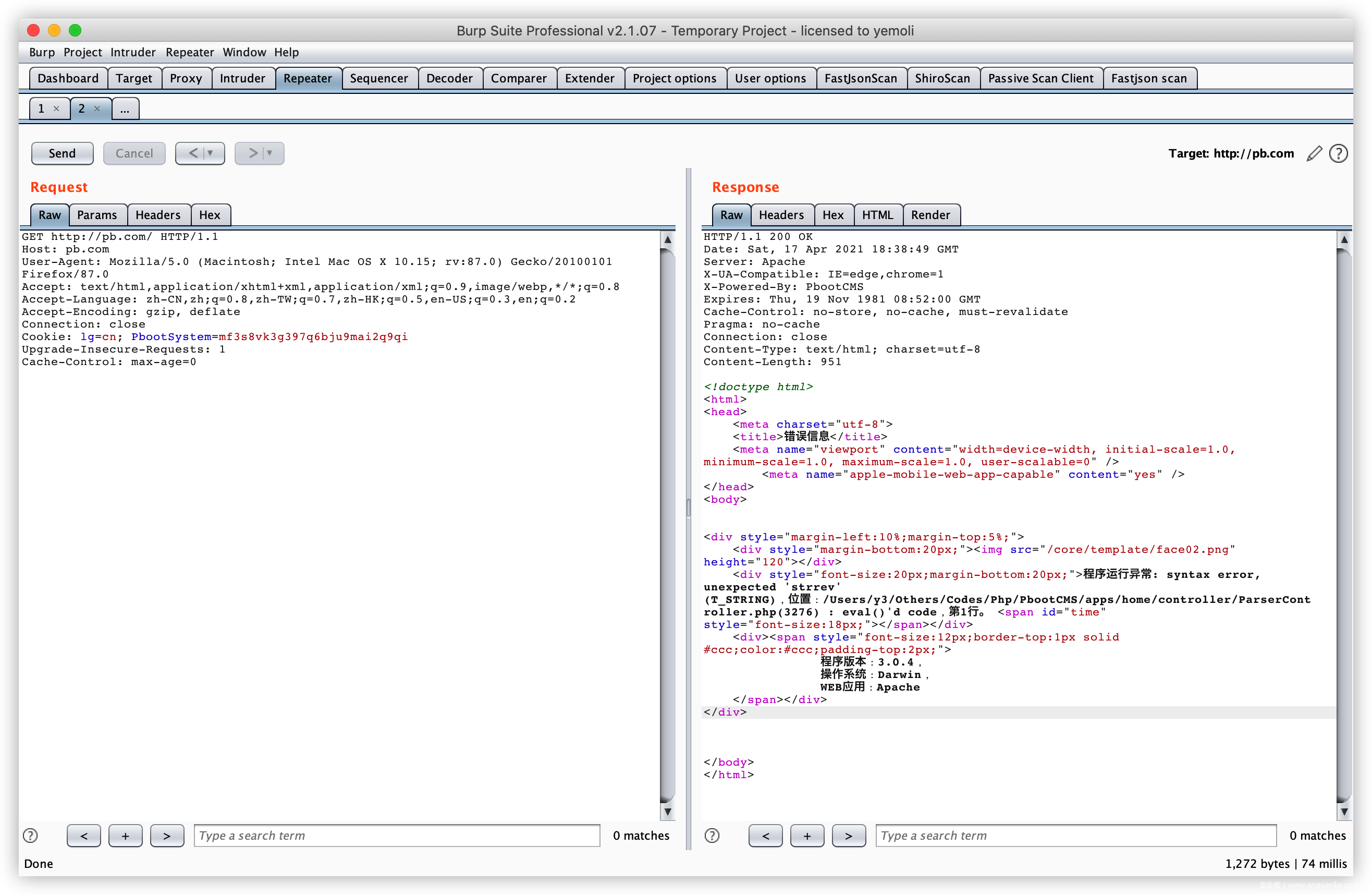
Task: Open the Params tab in Request
Action: coord(97,215)
